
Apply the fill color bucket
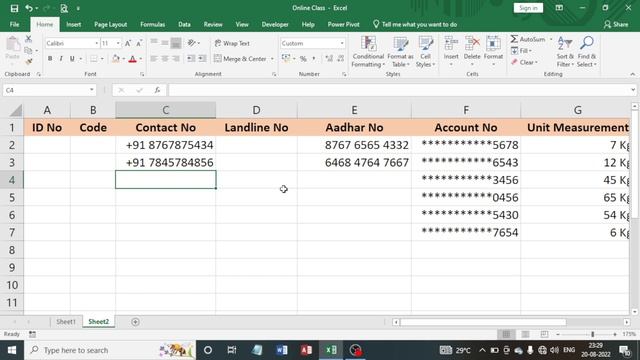coord(116,59)
